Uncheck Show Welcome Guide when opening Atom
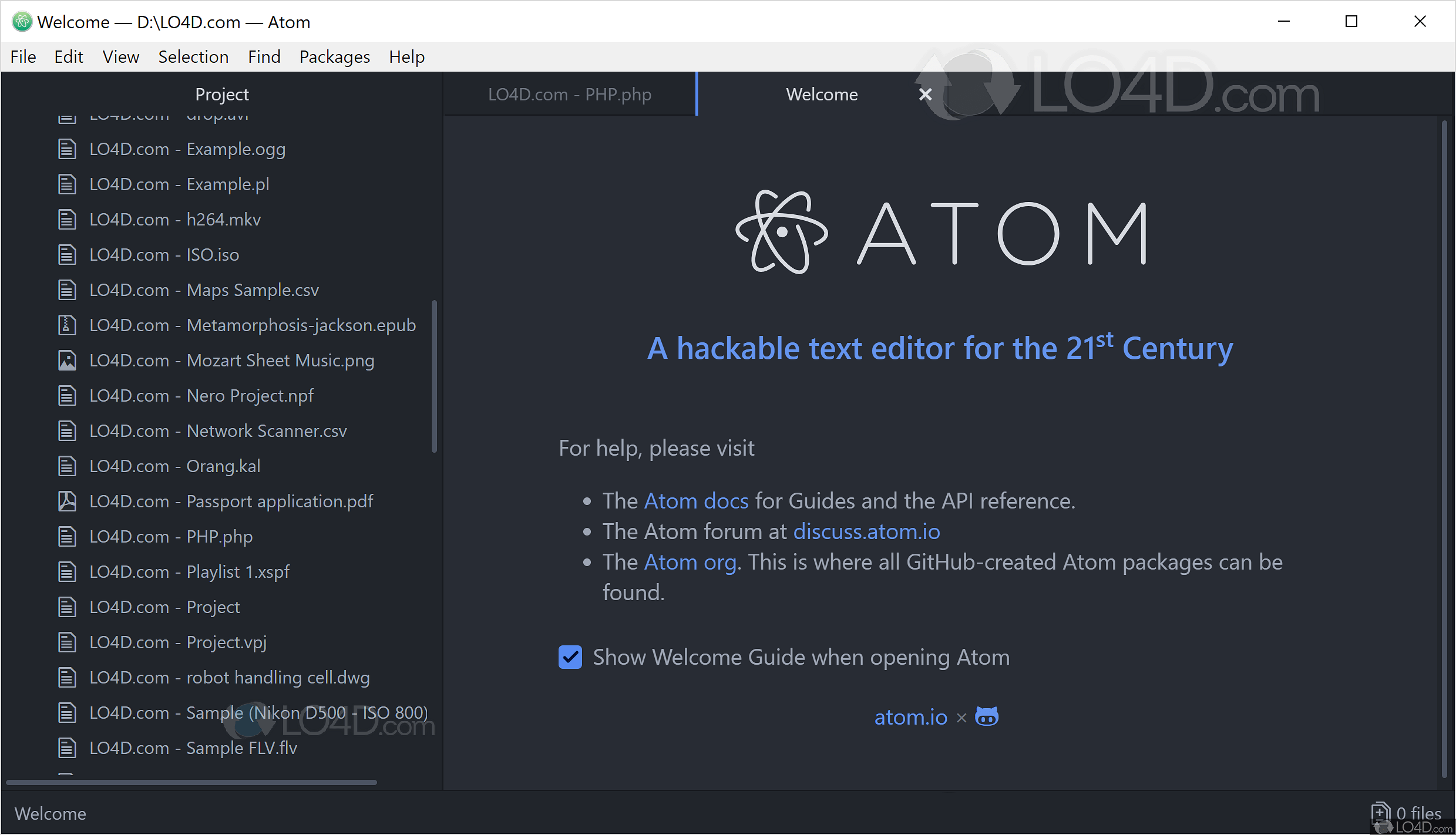1456x835 pixels. 570,658
